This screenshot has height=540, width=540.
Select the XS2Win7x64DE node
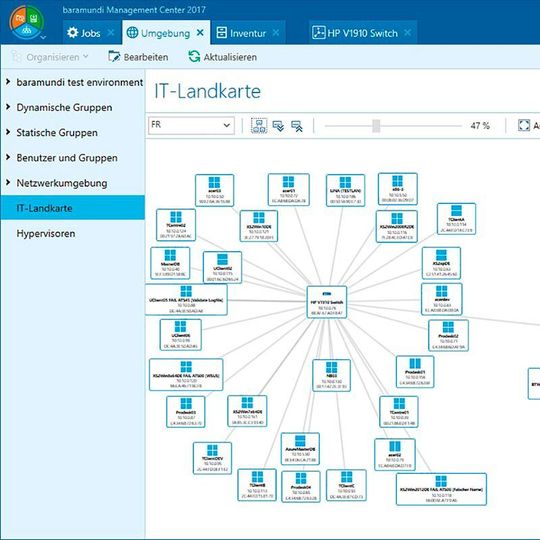247,411
